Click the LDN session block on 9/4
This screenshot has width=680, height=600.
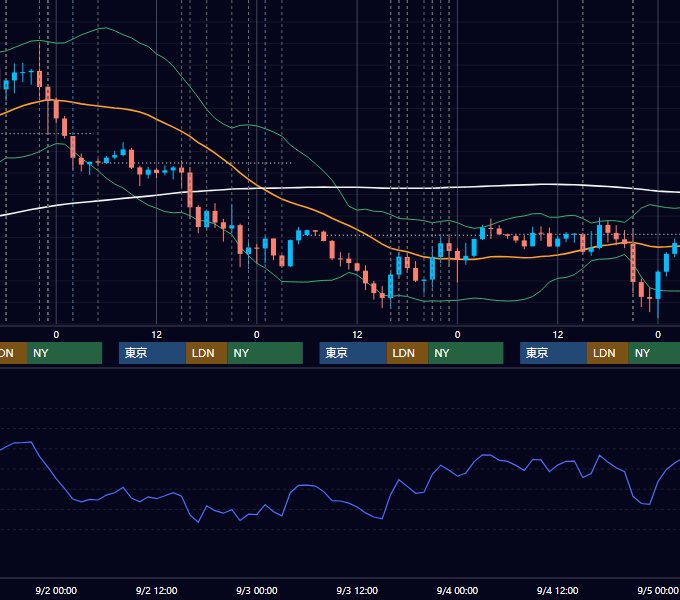pos(608,353)
